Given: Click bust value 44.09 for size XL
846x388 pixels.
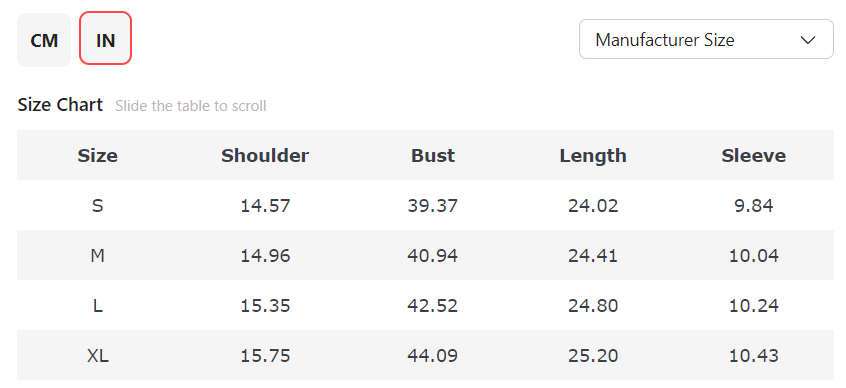Looking at the screenshot, I should coord(433,356).
